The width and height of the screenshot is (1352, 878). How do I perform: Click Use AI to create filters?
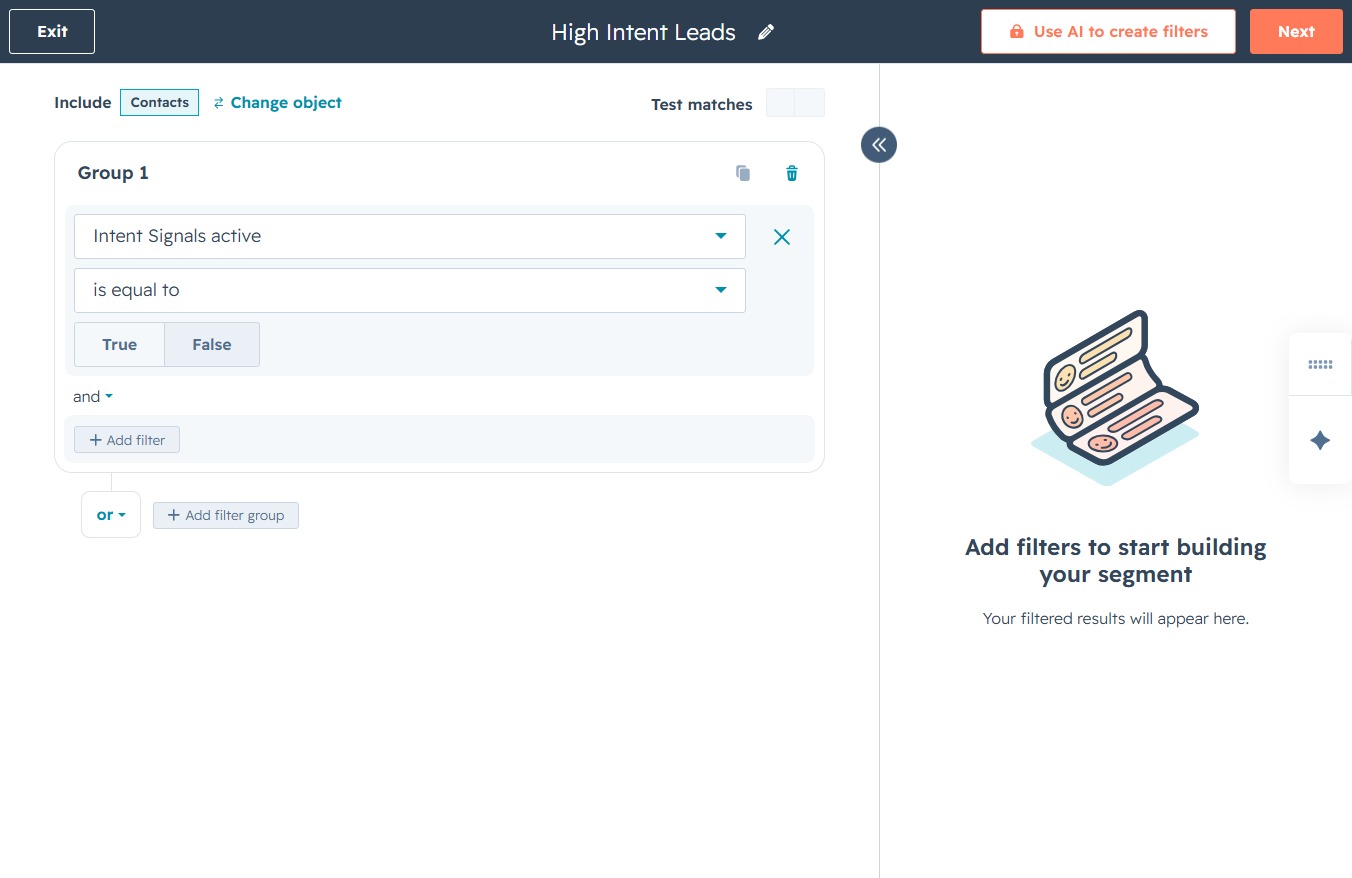(x=1108, y=32)
